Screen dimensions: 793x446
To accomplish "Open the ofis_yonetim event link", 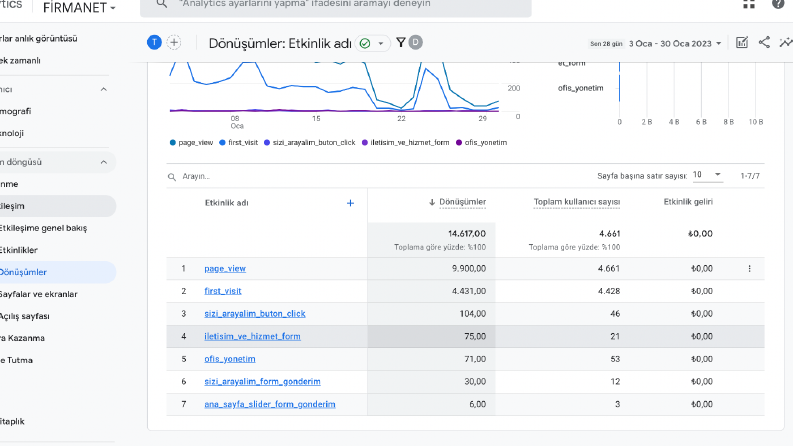I will coord(230,359).
